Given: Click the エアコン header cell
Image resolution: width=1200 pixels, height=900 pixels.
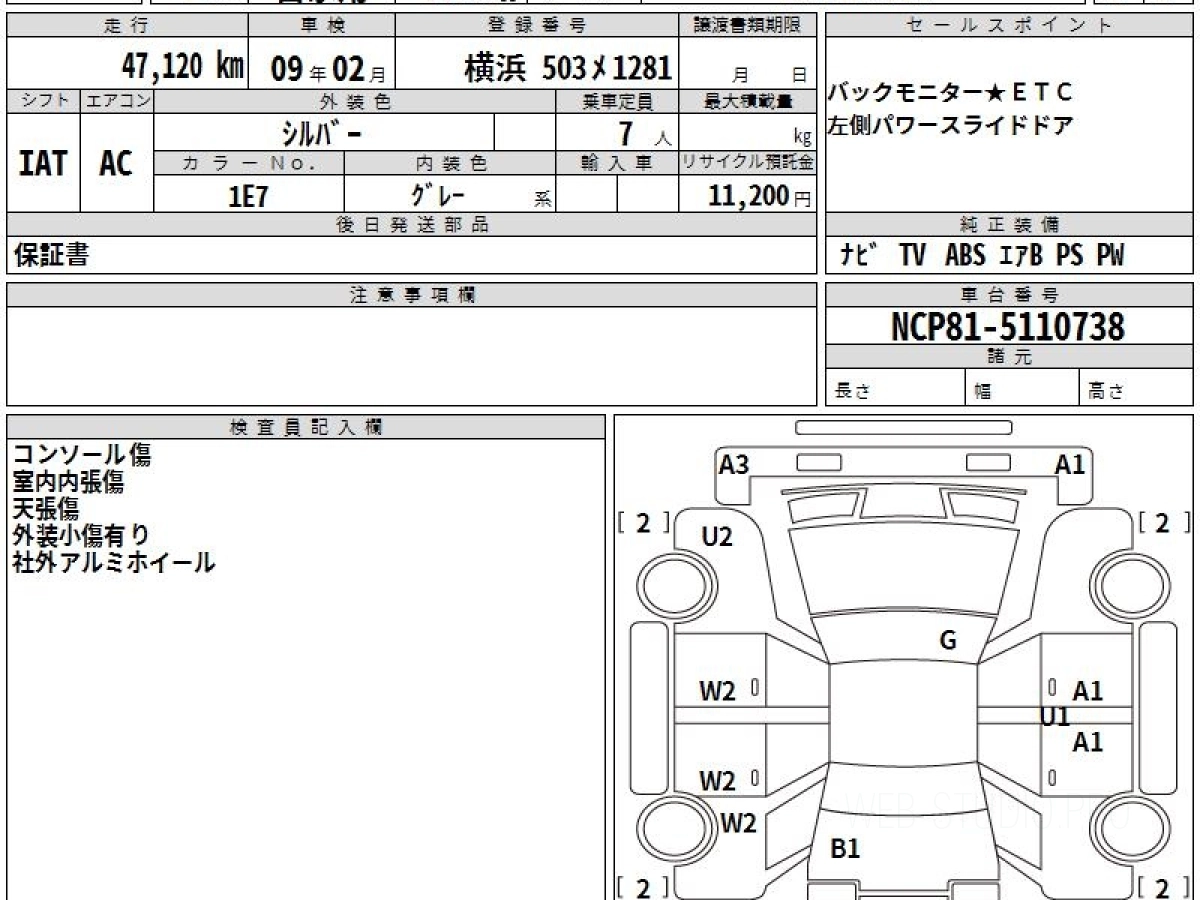Looking at the screenshot, I should click(117, 101).
